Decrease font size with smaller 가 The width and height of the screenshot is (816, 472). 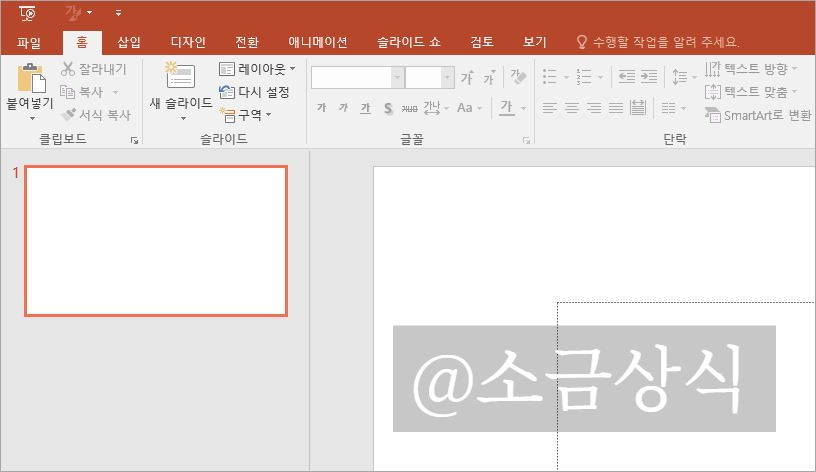(489, 78)
